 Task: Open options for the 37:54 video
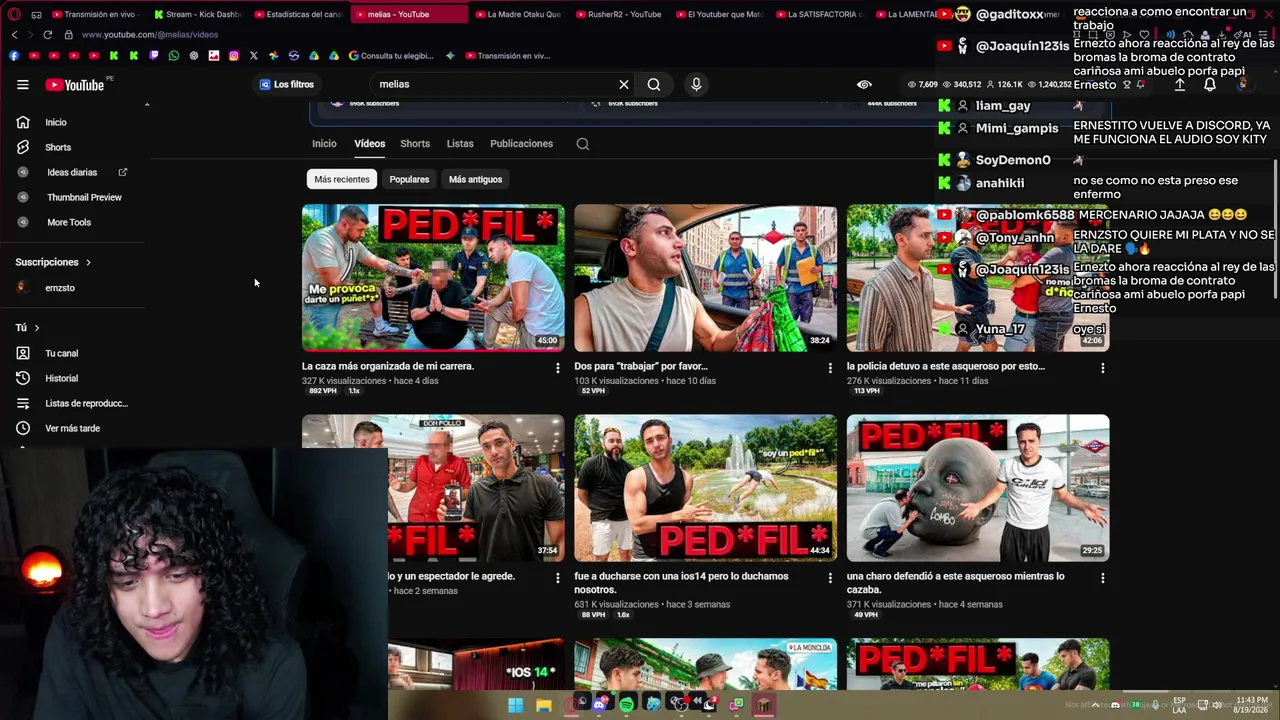[557, 578]
